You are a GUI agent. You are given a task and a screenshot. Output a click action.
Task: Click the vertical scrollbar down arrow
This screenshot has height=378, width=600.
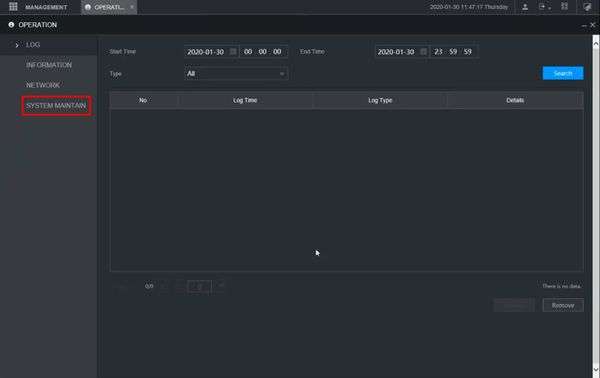click(596, 369)
